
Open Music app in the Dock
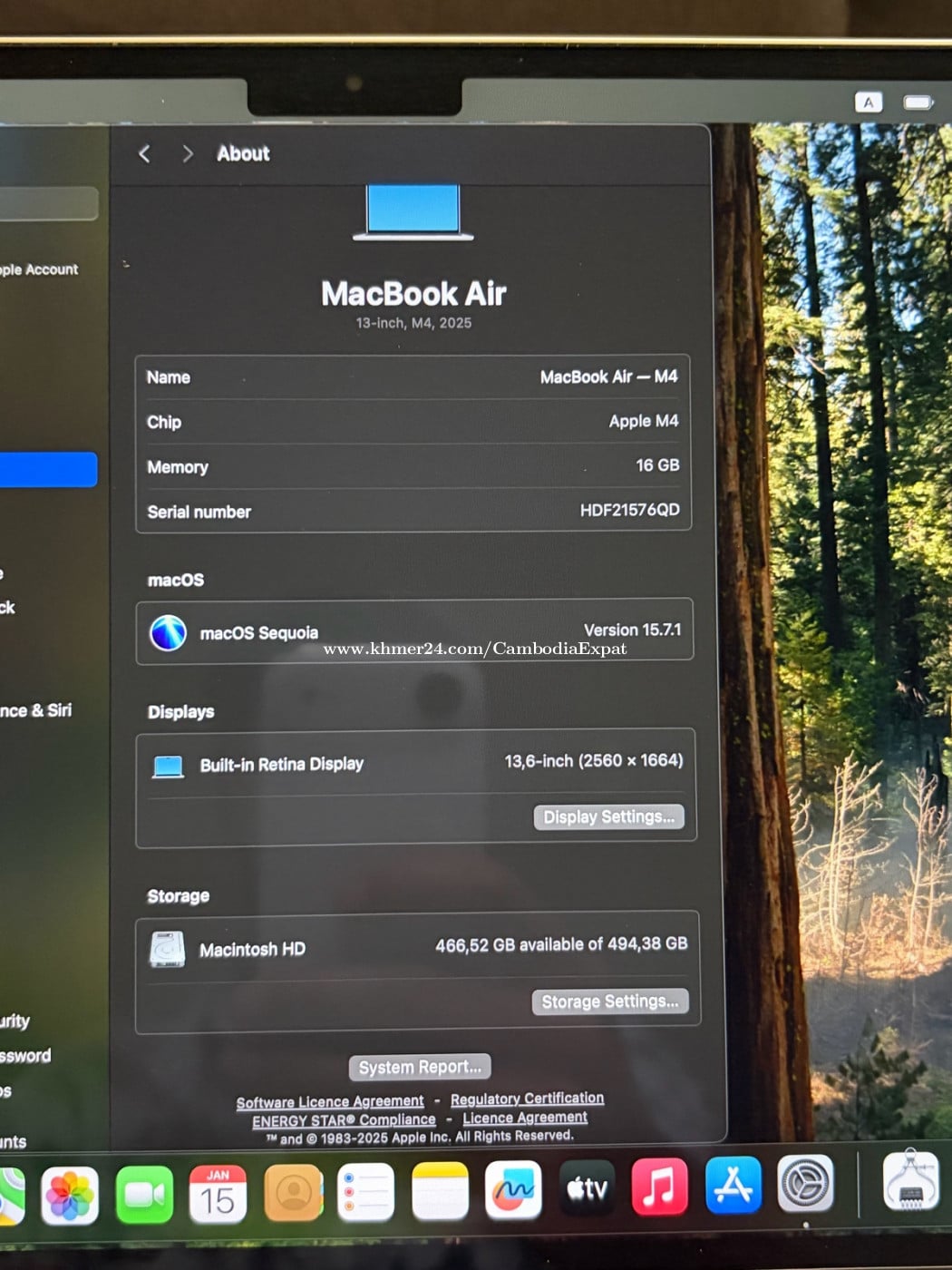(x=659, y=1187)
